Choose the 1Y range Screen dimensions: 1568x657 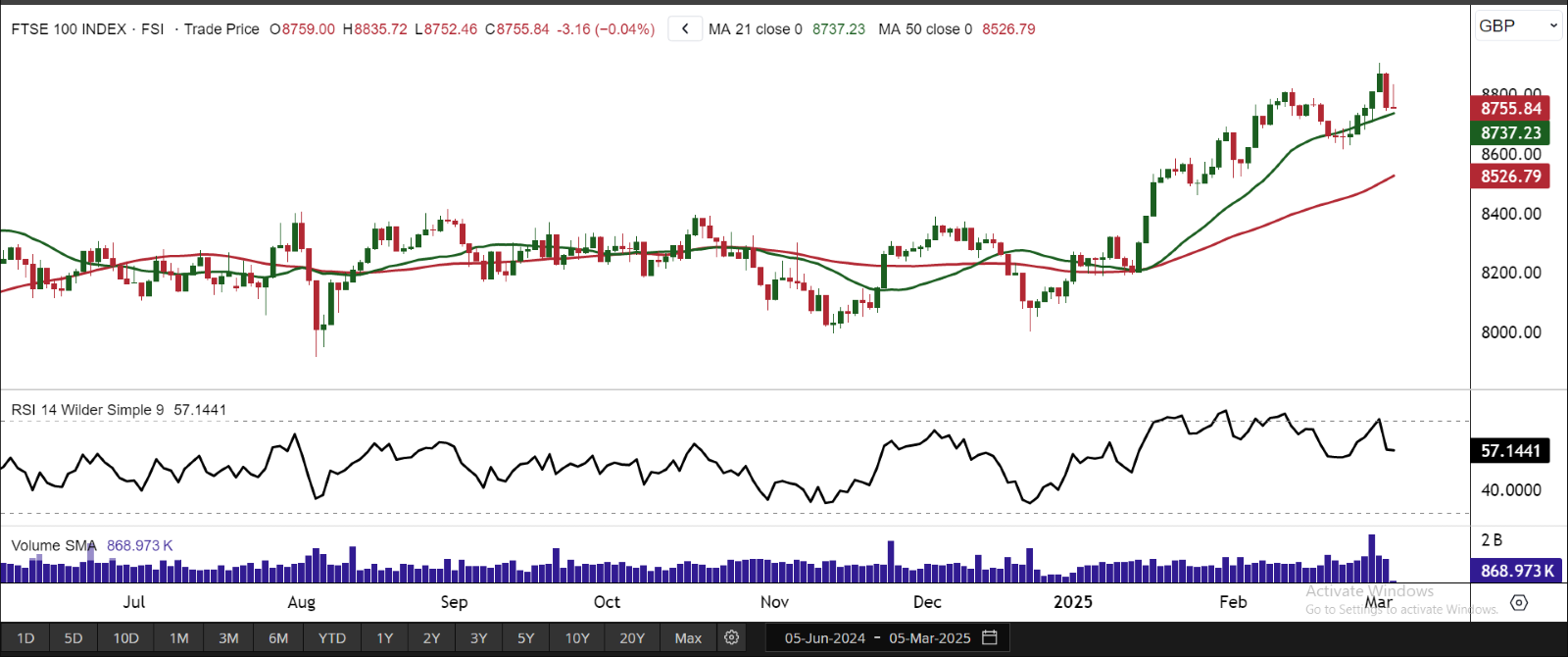pyautogui.click(x=384, y=637)
